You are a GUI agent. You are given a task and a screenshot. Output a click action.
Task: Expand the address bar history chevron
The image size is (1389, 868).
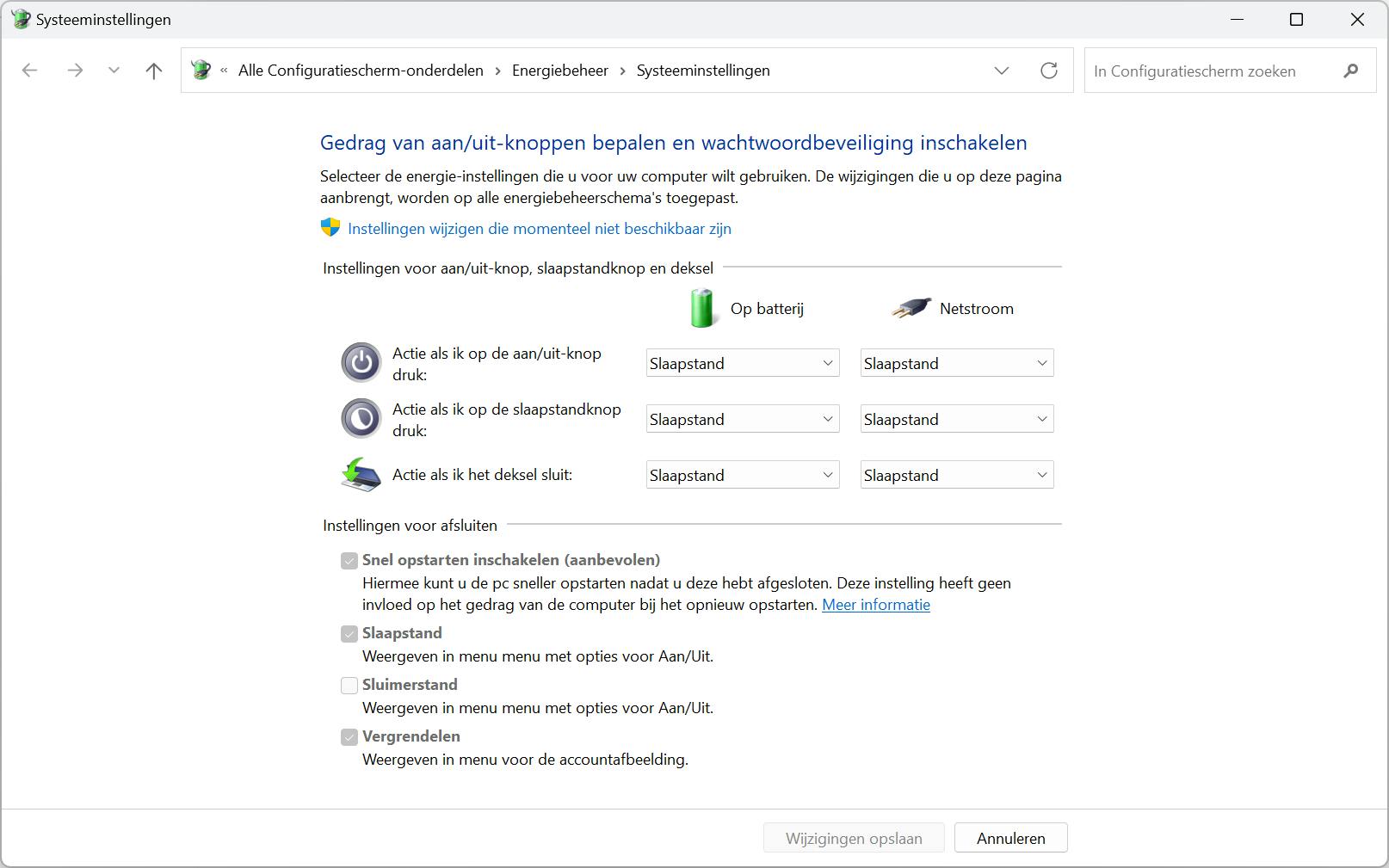click(1001, 71)
